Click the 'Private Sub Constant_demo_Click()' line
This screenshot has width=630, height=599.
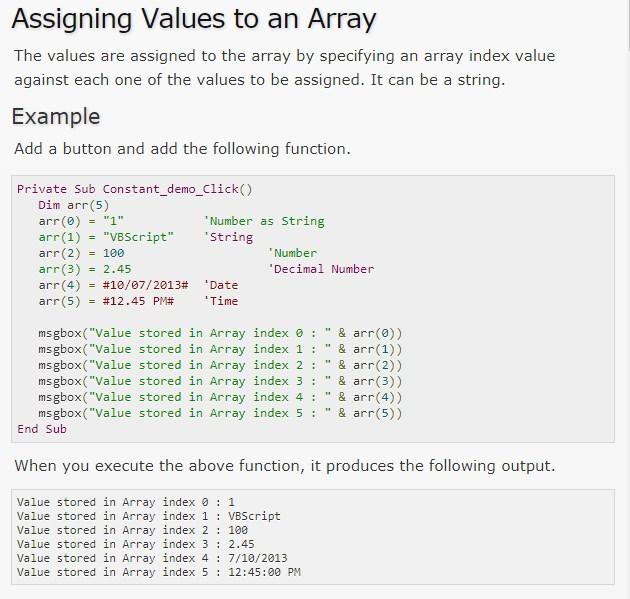[135, 188]
